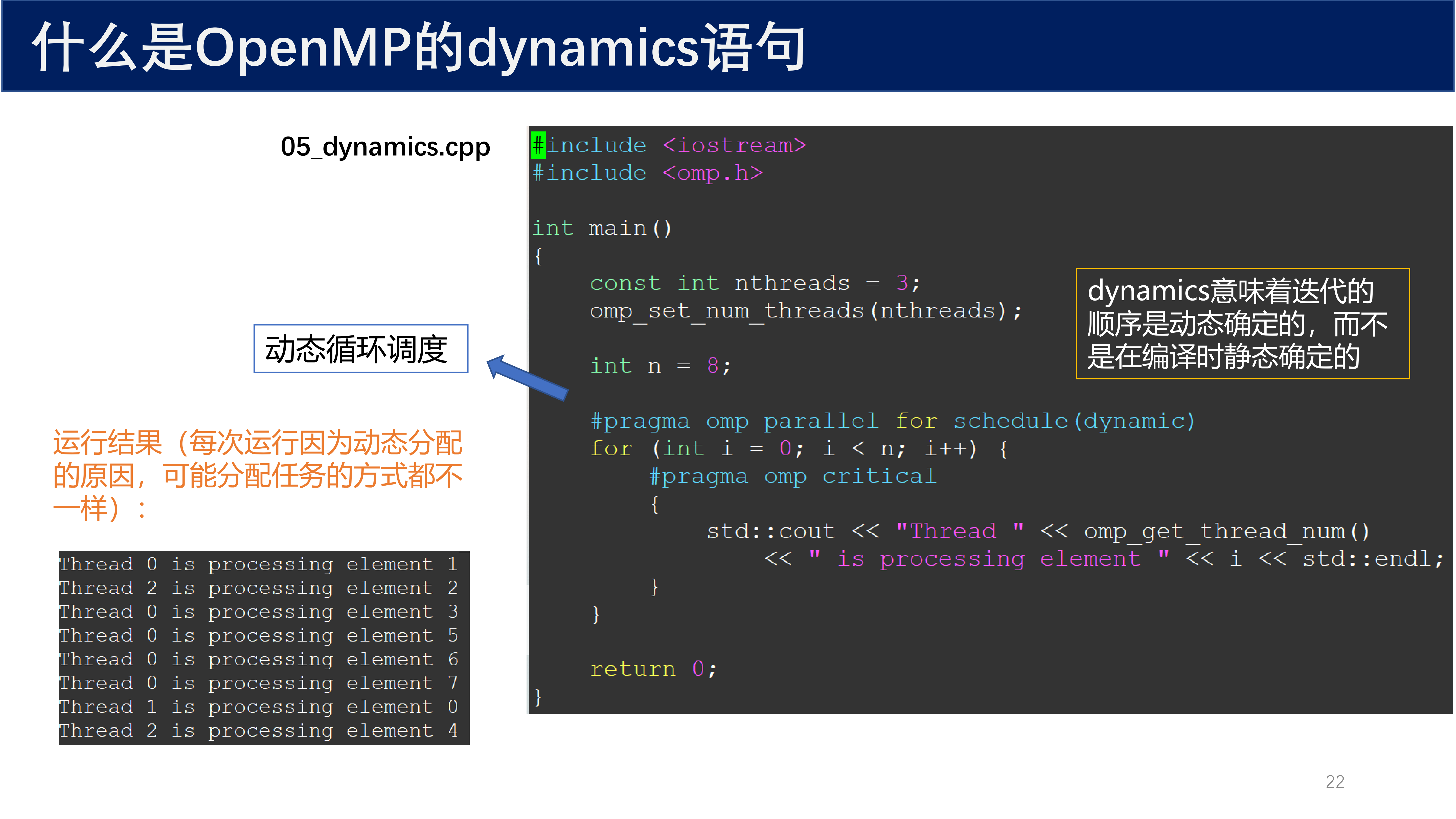The height and width of the screenshot is (819, 1456).
Task: Click output row 'Thread 1 is processing element 0'
Action: click(258, 707)
